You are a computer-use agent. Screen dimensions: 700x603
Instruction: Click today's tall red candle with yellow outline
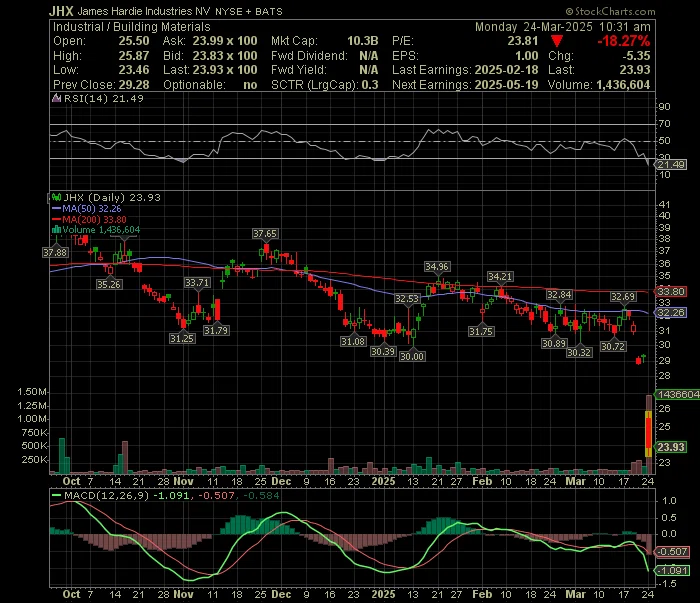point(649,434)
